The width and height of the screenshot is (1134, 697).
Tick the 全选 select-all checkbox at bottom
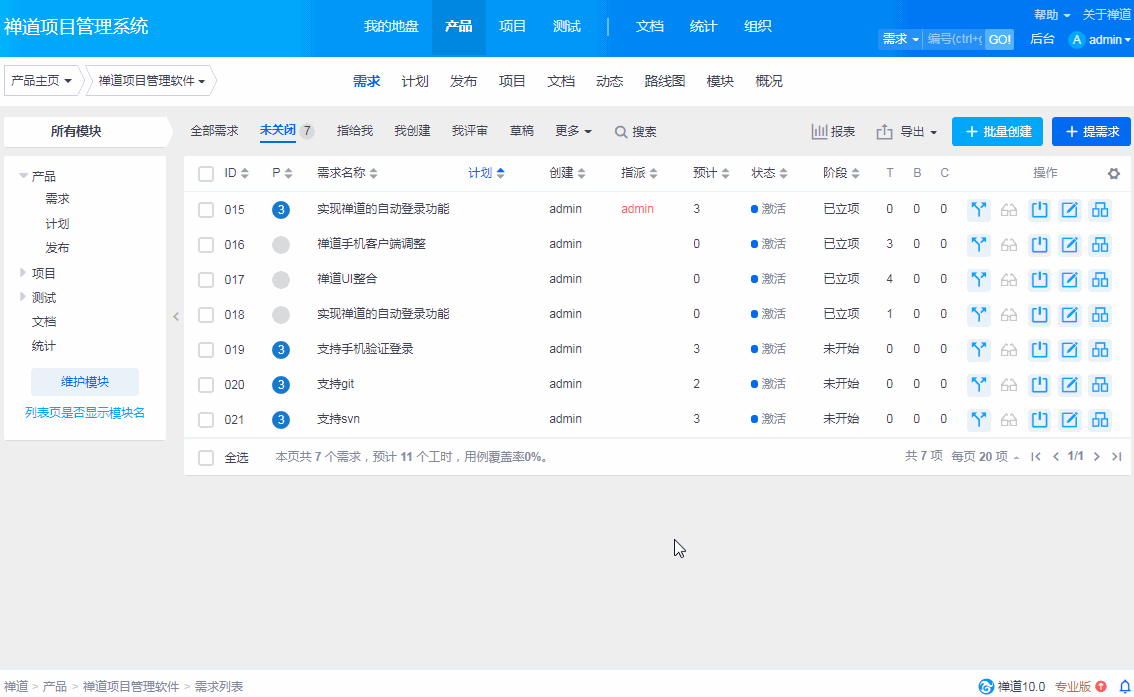pos(206,458)
